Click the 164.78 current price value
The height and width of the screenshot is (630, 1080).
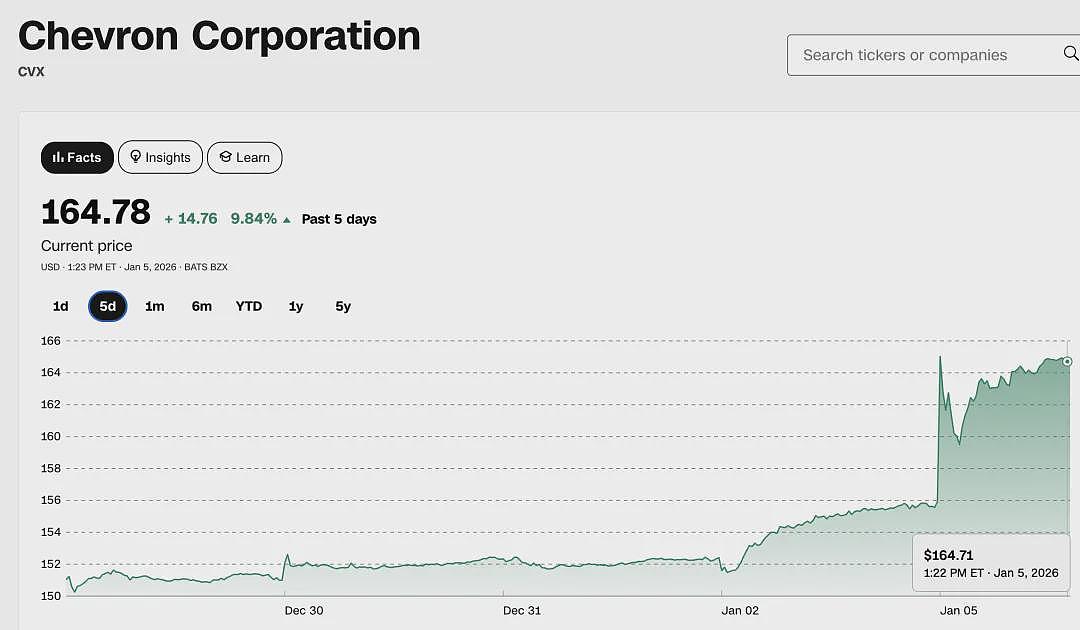click(x=96, y=212)
